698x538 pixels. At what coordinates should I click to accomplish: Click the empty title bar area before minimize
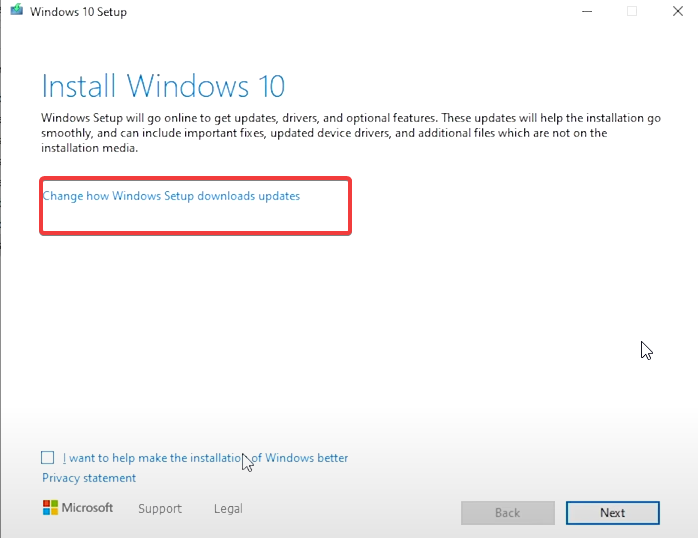(350, 12)
